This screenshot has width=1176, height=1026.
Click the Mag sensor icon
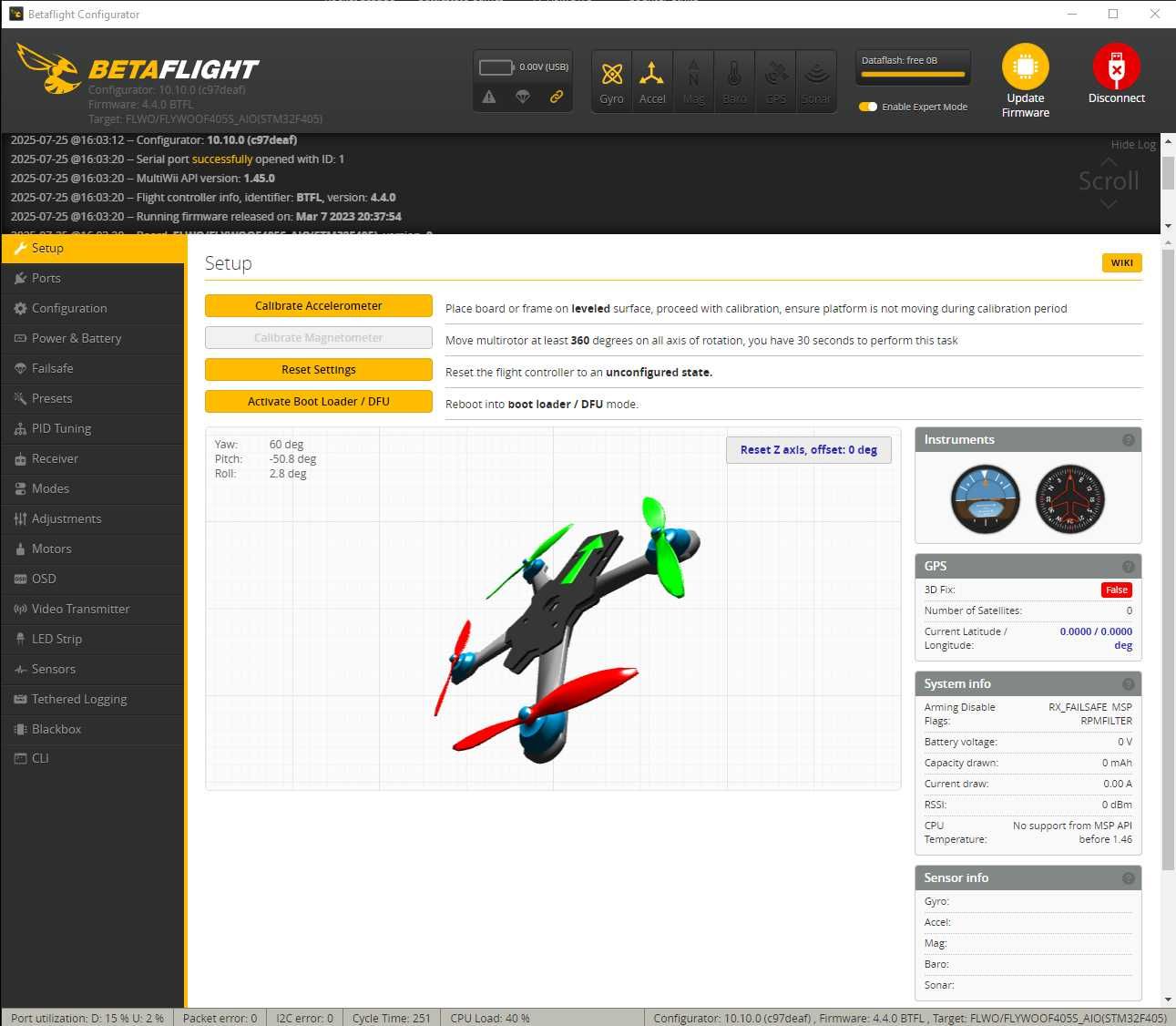(693, 81)
